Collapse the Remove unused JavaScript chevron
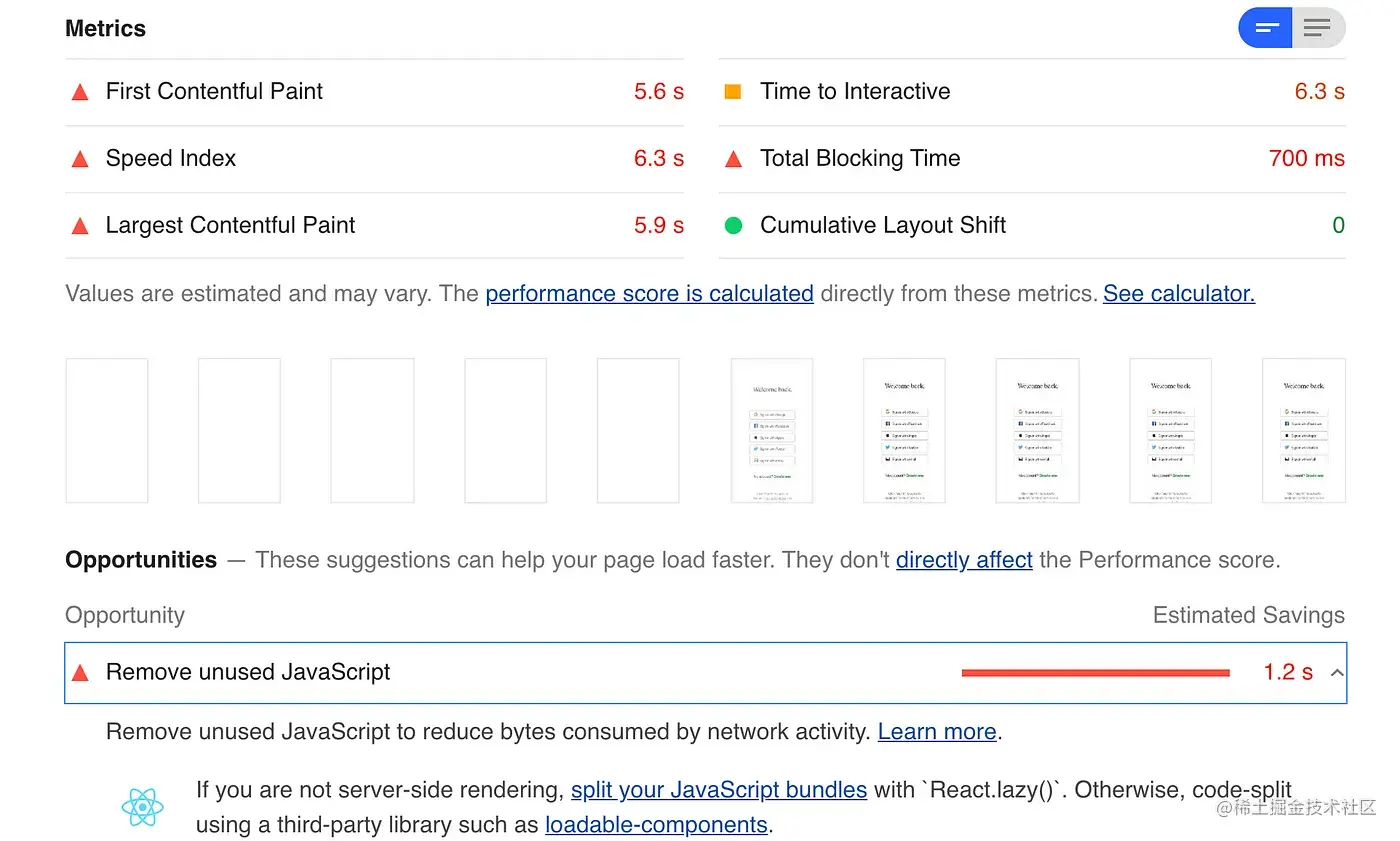Viewport: 1400px width, 841px height. point(1336,673)
